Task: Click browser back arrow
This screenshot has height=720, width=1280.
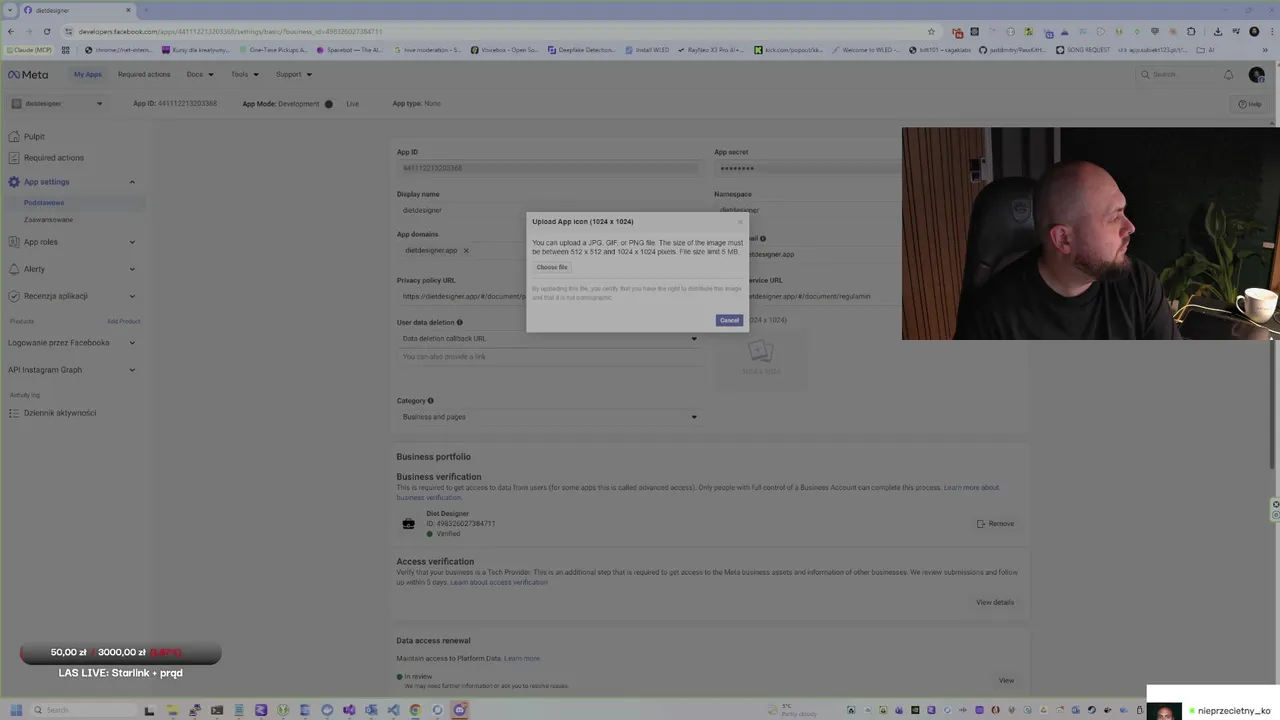Action: click(x=11, y=31)
